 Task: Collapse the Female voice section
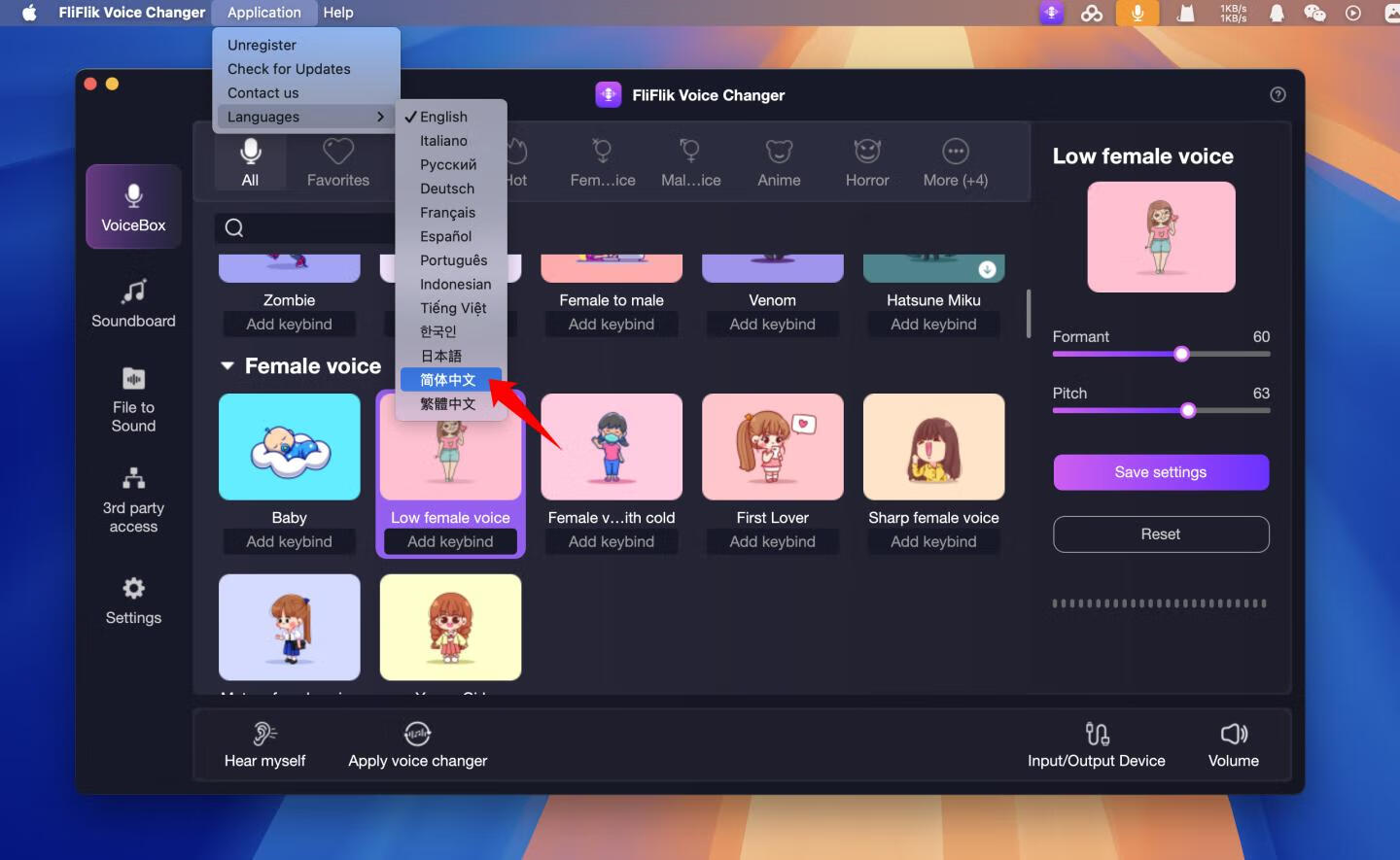point(227,365)
